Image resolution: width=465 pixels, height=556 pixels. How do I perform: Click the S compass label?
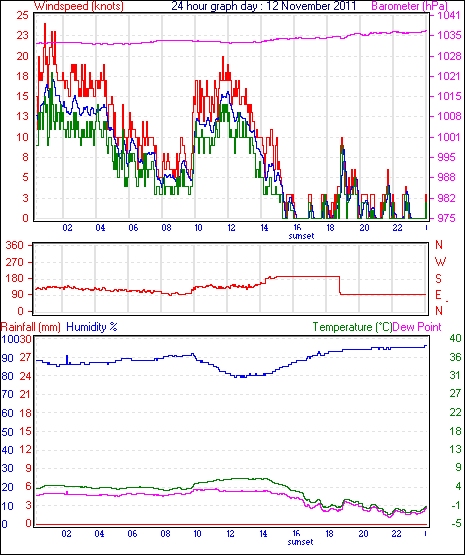(x=438, y=279)
